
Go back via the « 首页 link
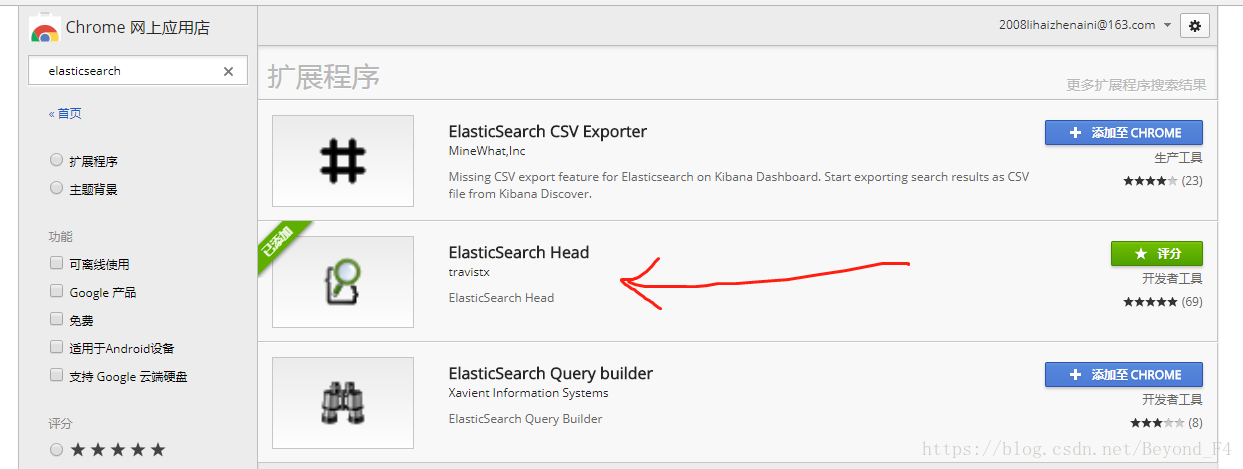[x=65, y=114]
